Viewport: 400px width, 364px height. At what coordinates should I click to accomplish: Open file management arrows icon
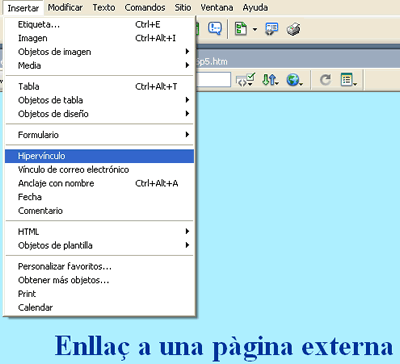[270, 80]
